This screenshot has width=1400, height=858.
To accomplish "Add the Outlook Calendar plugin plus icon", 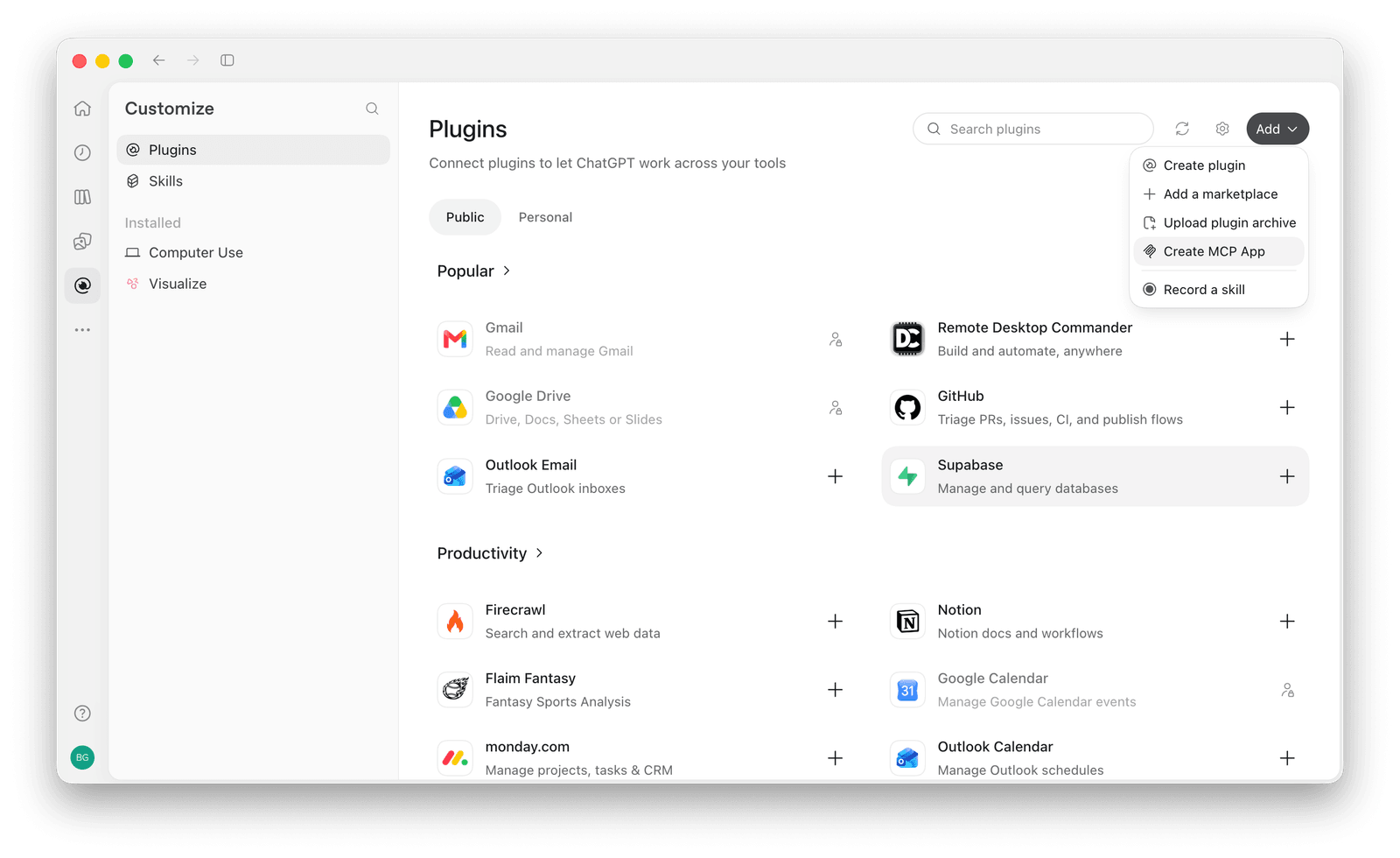I will click(1287, 758).
